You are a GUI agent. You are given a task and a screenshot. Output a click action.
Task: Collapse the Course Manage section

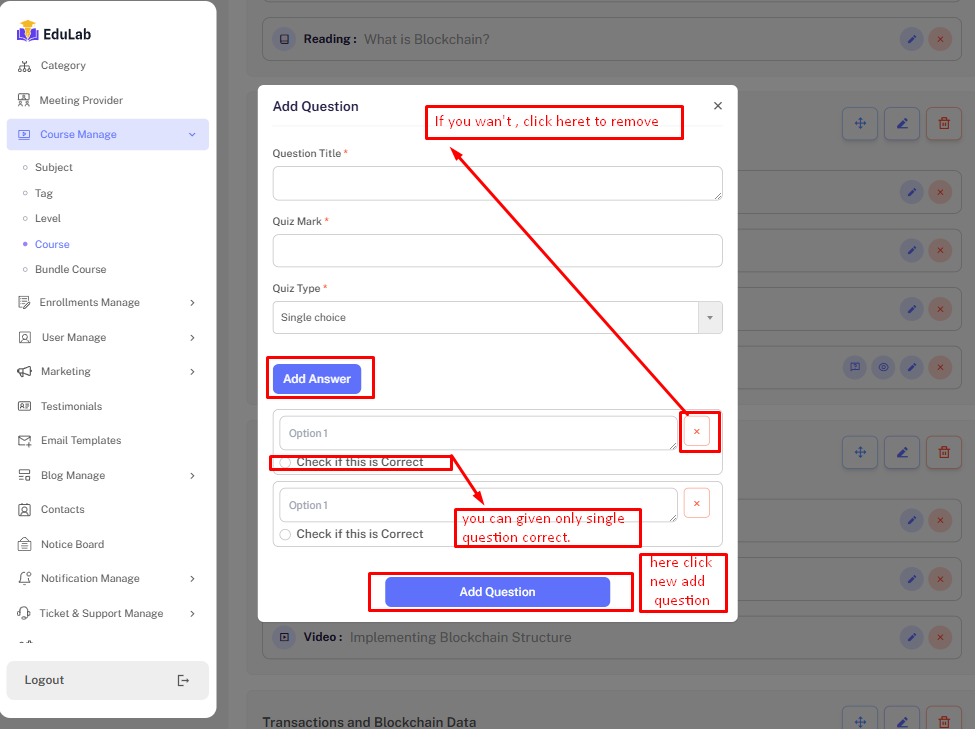coord(192,135)
